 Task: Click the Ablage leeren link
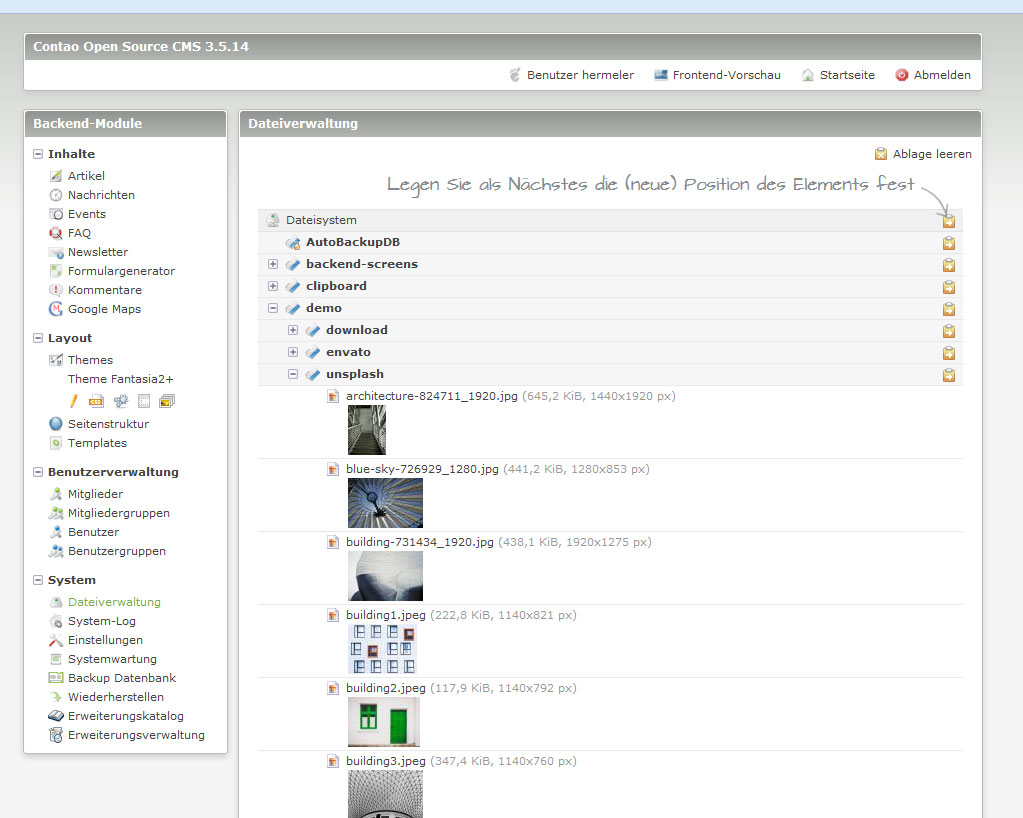pyautogui.click(x=931, y=154)
